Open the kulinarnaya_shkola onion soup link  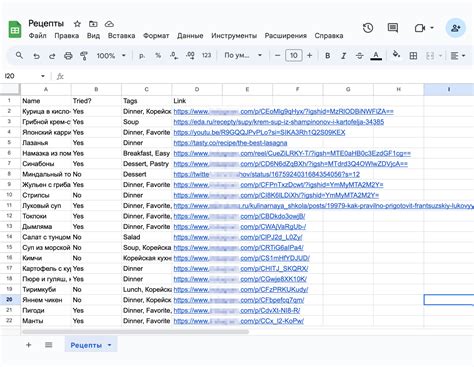[x=324, y=206]
